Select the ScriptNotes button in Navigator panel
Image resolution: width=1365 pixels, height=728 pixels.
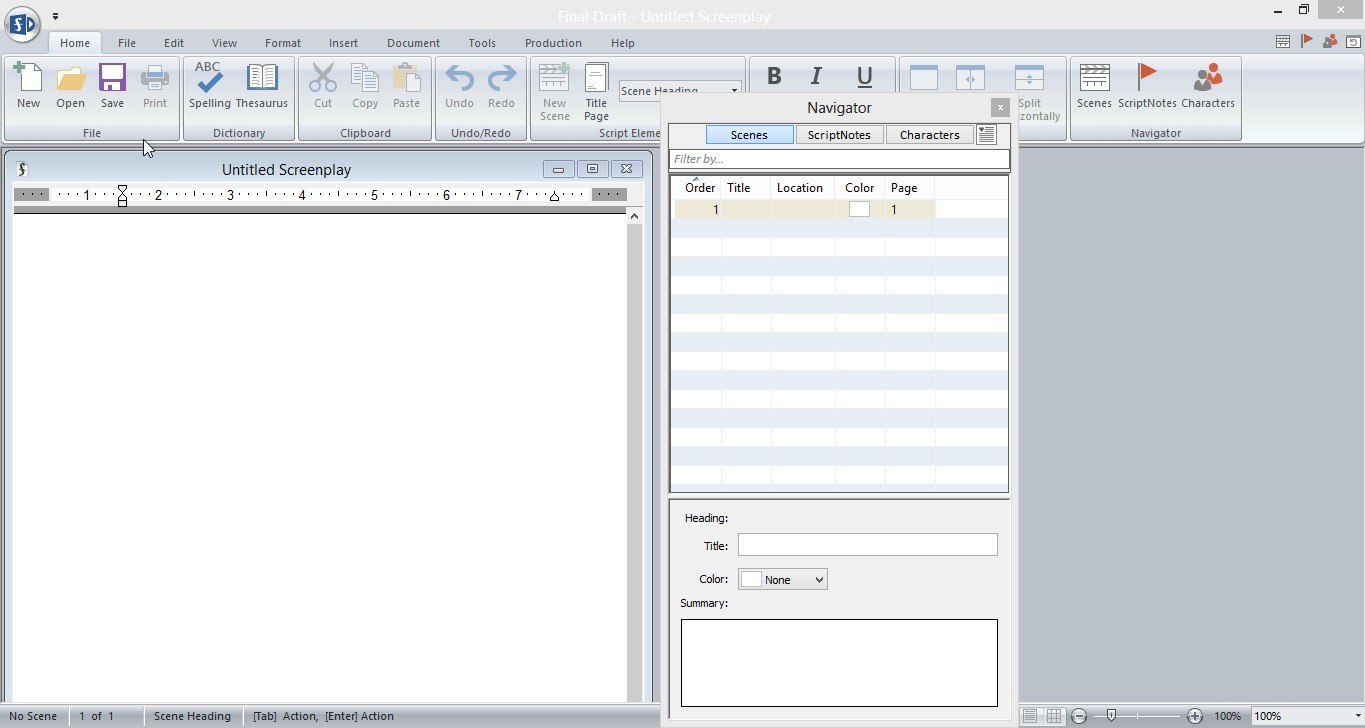[x=839, y=135]
